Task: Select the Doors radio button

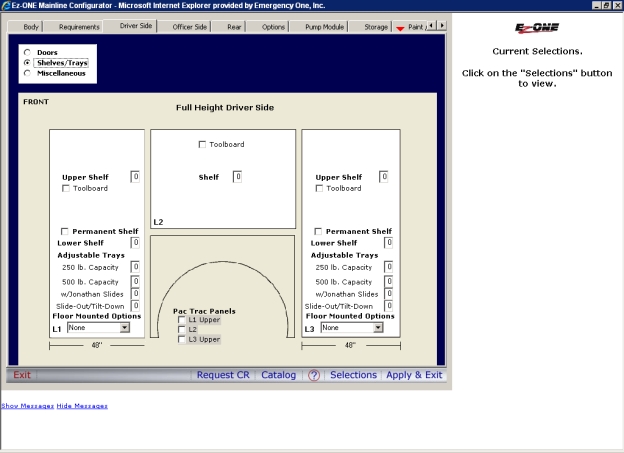Action: (27, 52)
